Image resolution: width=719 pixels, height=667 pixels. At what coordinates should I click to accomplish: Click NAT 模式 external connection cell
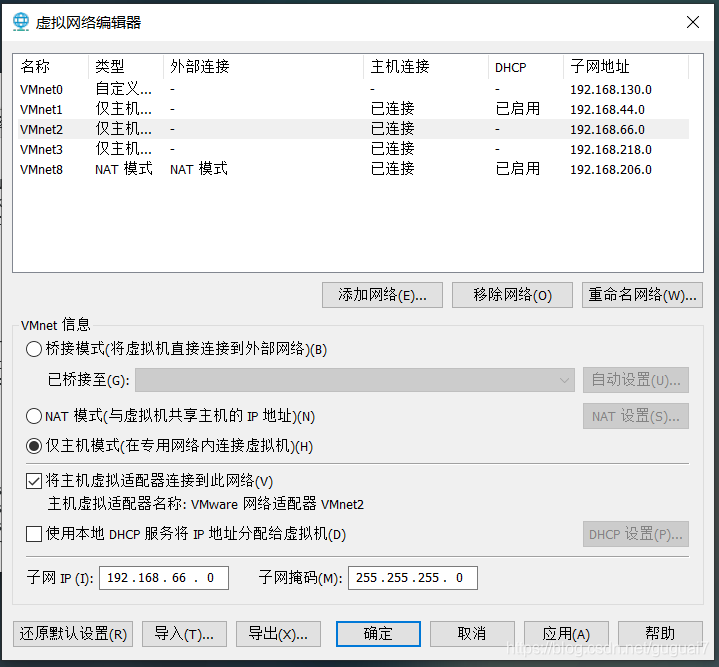point(199,169)
